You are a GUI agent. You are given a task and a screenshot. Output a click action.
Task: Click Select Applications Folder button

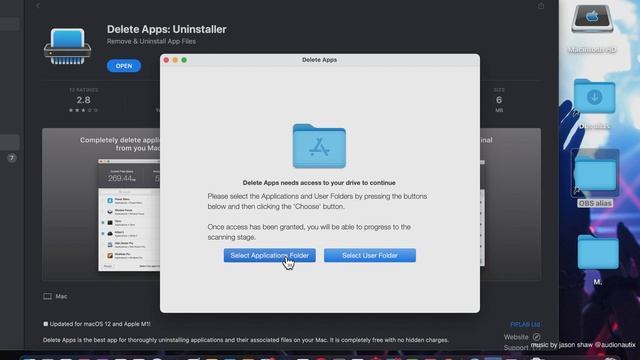tap(269, 256)
